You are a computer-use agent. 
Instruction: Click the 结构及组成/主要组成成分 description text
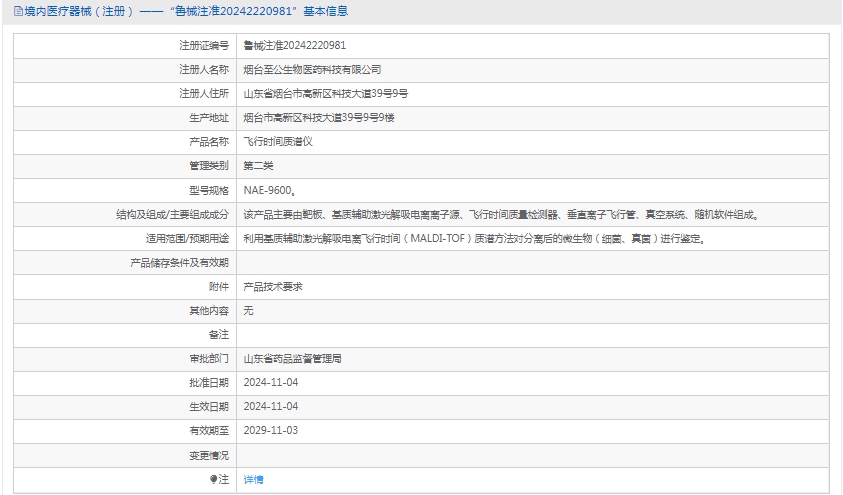tap(501, 214)
